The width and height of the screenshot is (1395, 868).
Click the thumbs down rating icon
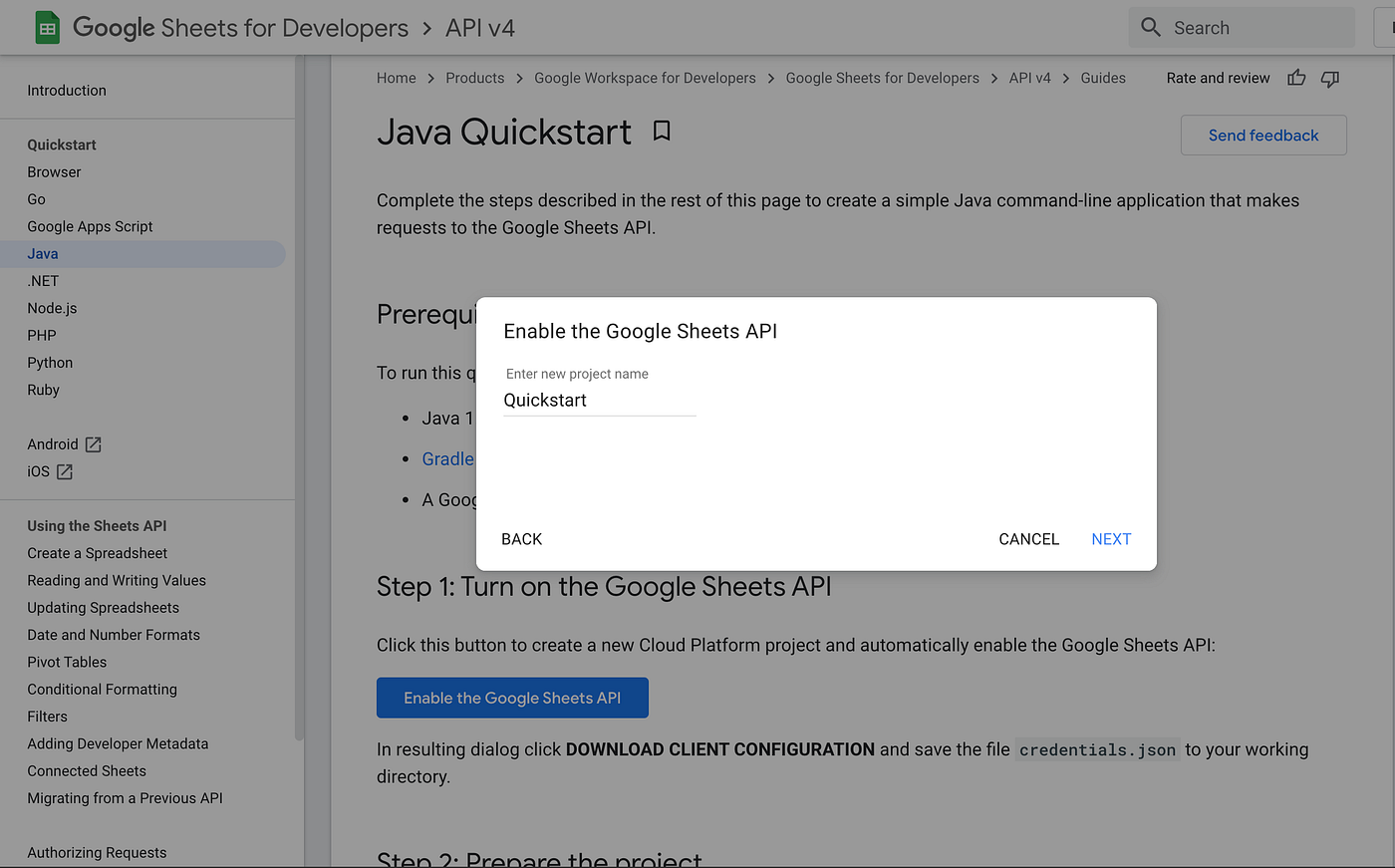click(x=1330, y=78)
